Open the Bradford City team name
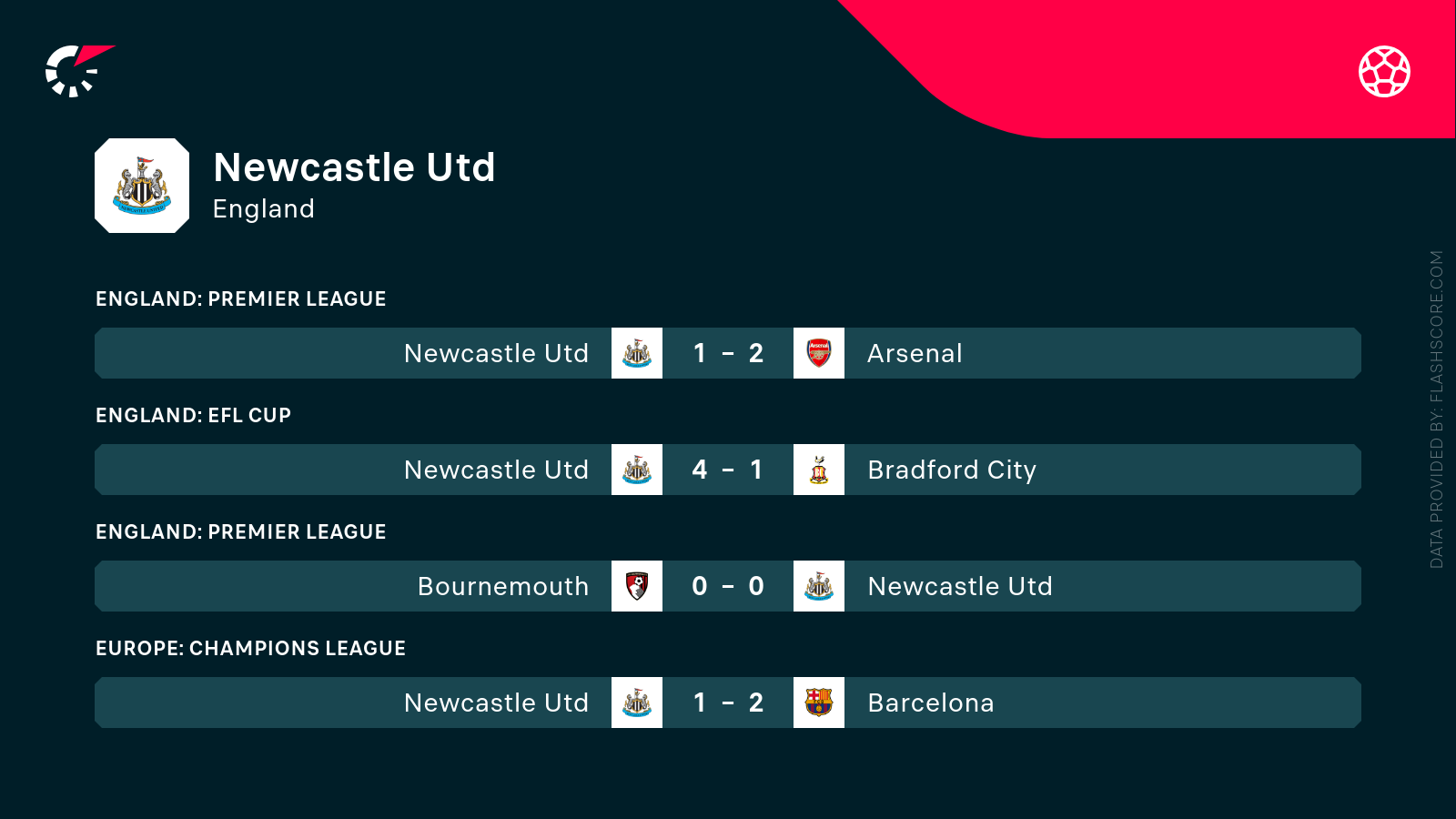Viewport: 1456px width, 819px height. point(952,470)
